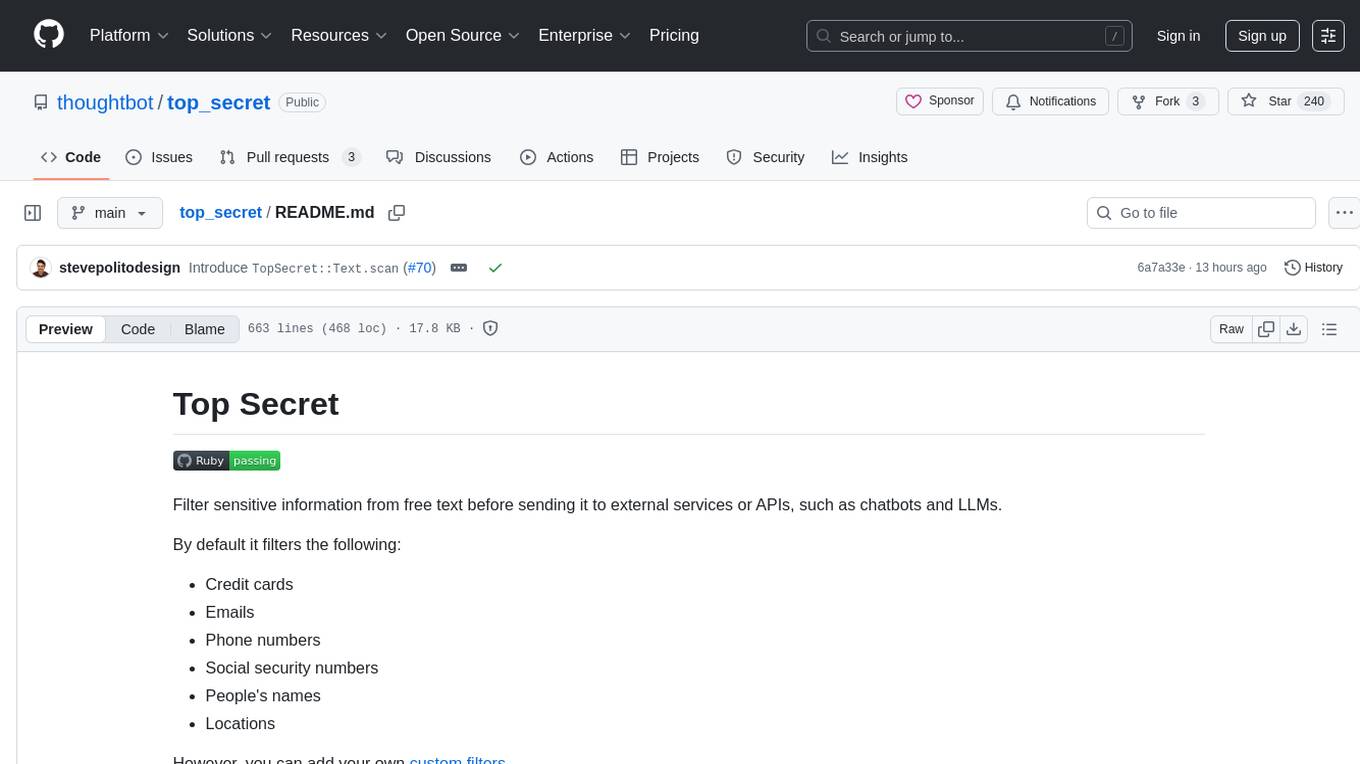Screen dimensions: 1360x764
Task: Open stevepolitodesign avatar image
Action: point(41,268)
